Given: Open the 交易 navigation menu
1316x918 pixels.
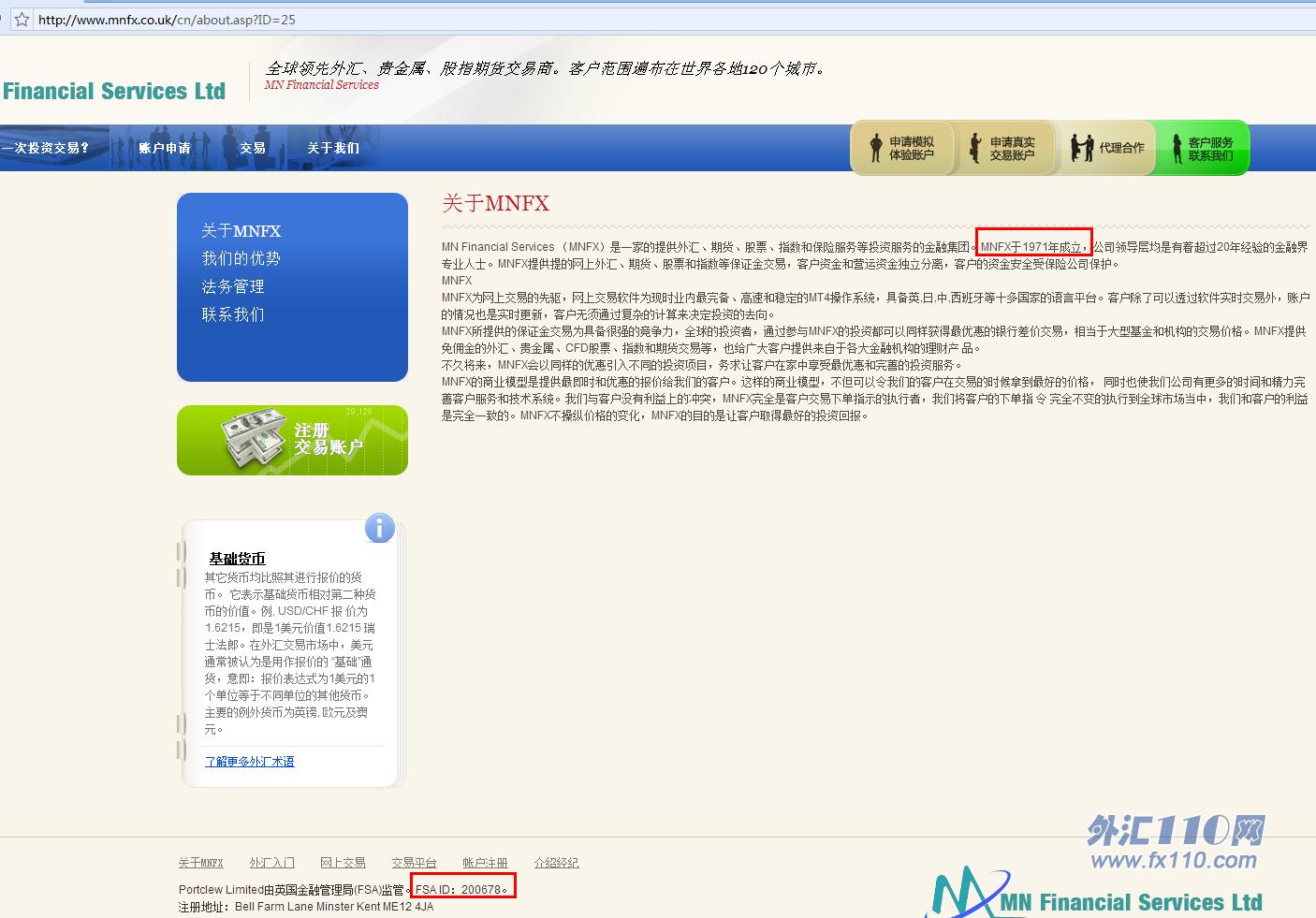Looking at the screenshot, I should (x=253, y=148).
